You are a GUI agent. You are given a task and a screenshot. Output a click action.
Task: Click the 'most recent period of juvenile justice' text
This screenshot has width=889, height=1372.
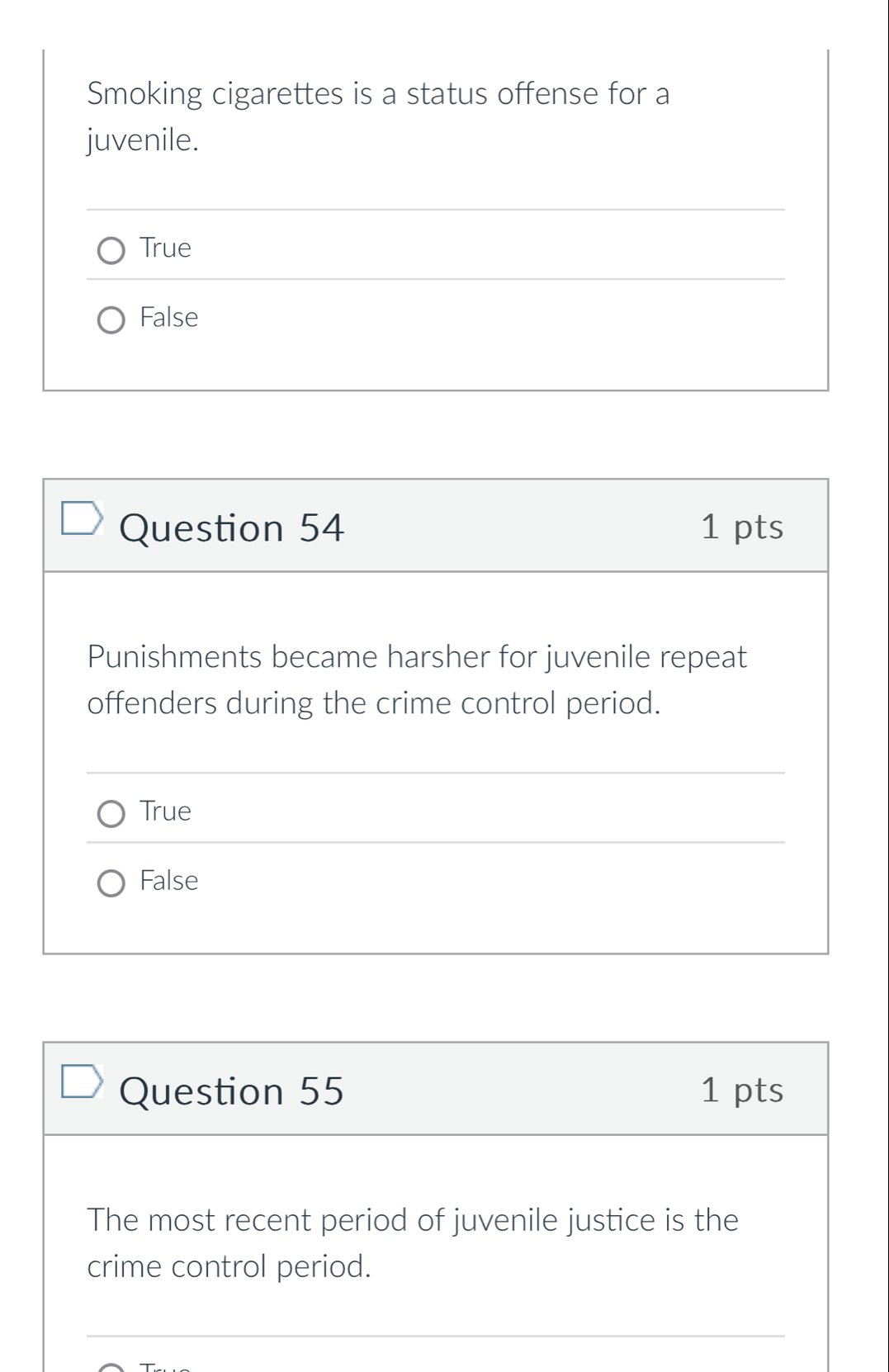(413, 1221)
